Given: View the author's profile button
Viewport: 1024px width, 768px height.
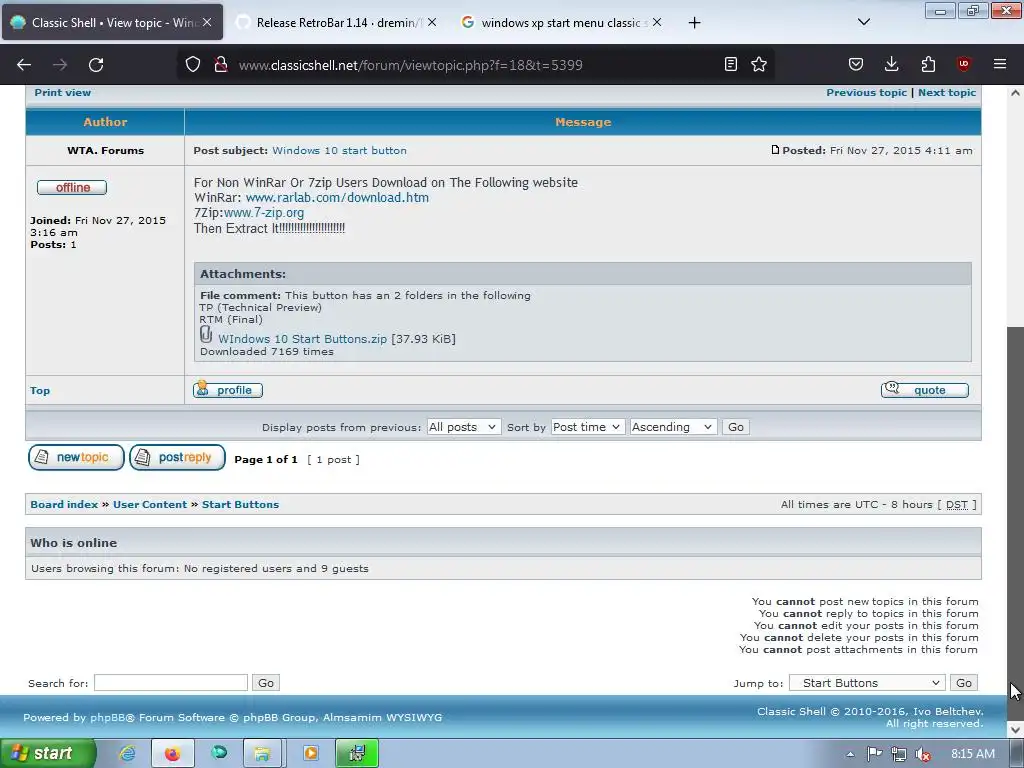Looking at the screenshot, I should (x=228, y=390).
